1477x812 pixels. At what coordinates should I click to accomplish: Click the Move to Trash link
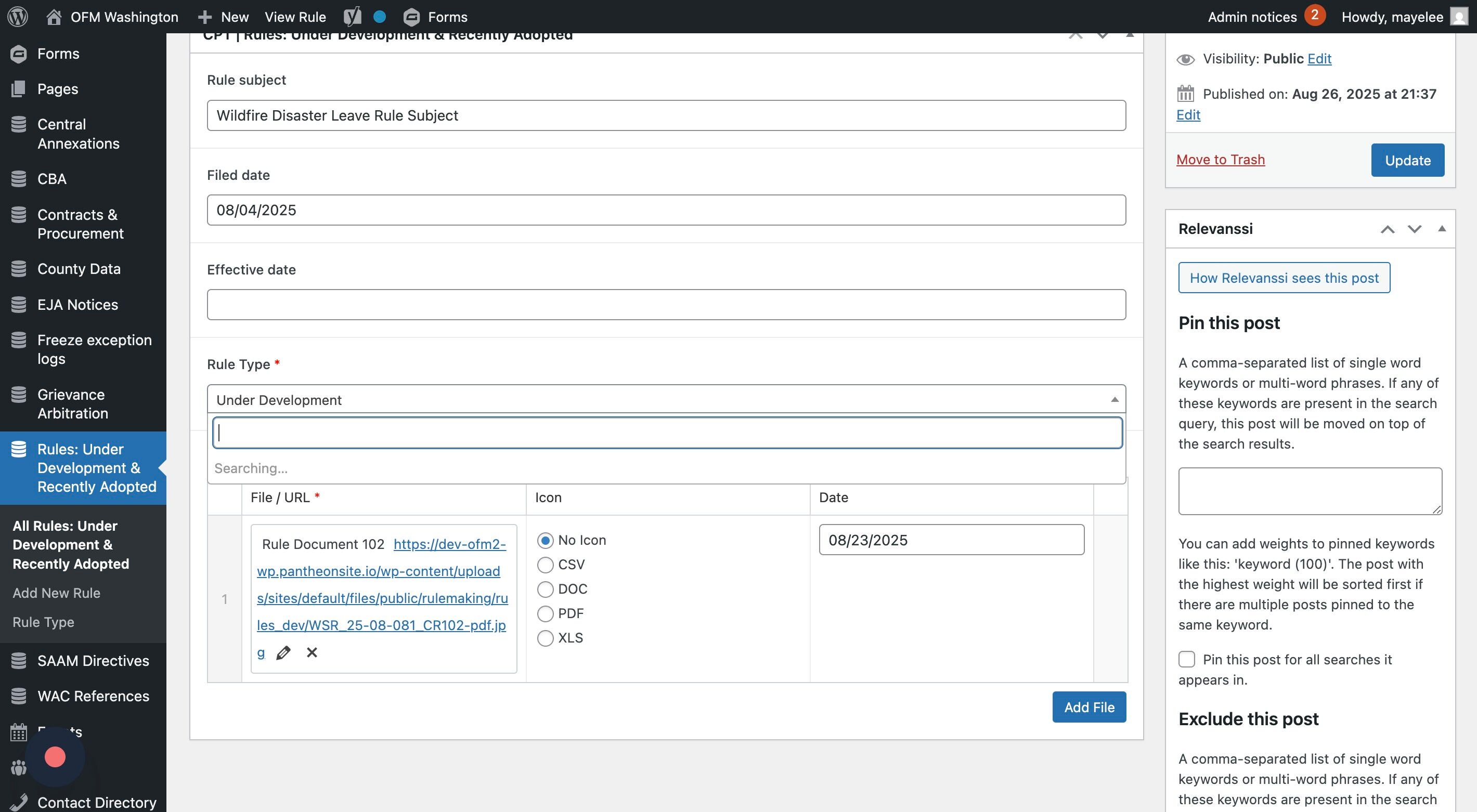pos(1220,159)
